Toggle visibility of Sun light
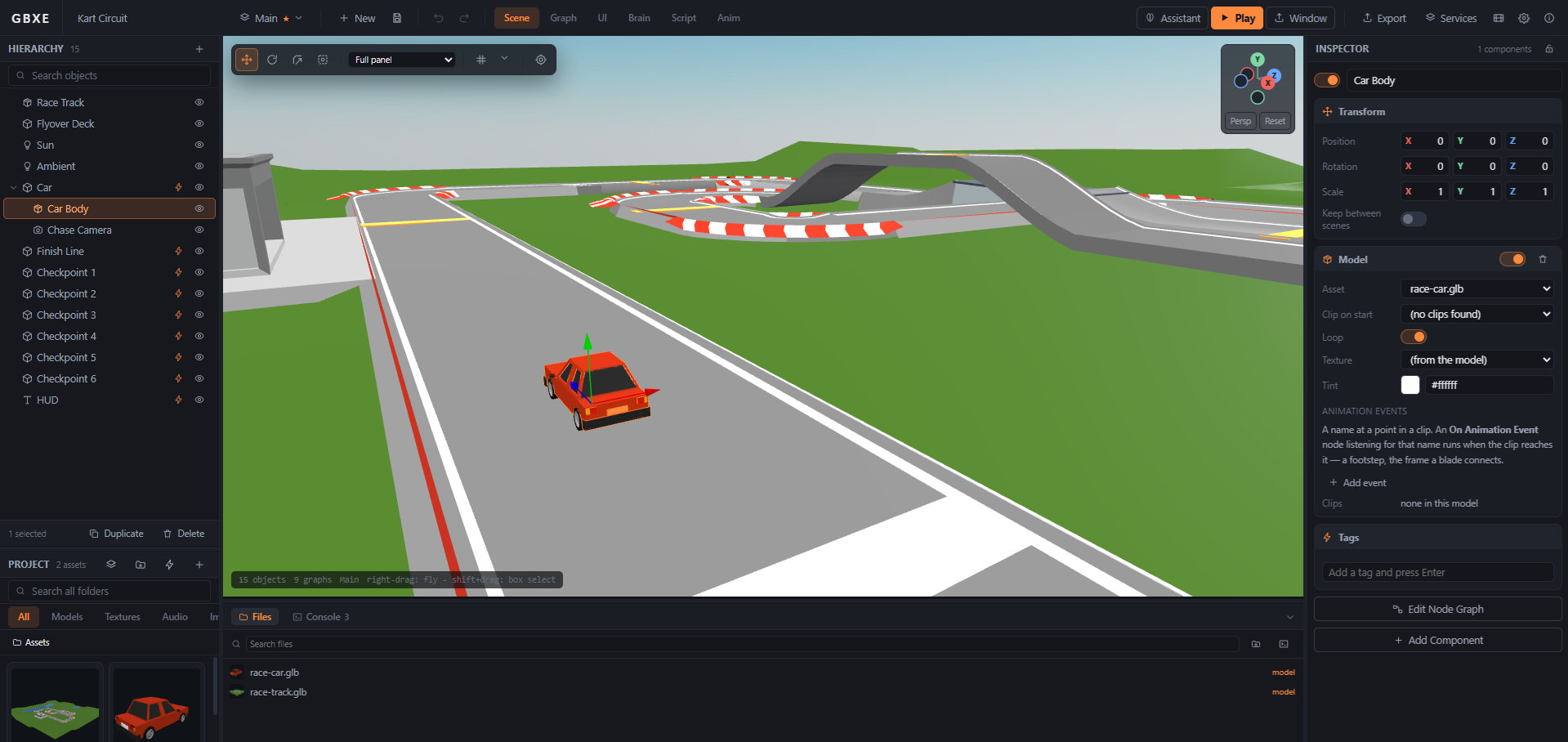 [x=199, y=145]
